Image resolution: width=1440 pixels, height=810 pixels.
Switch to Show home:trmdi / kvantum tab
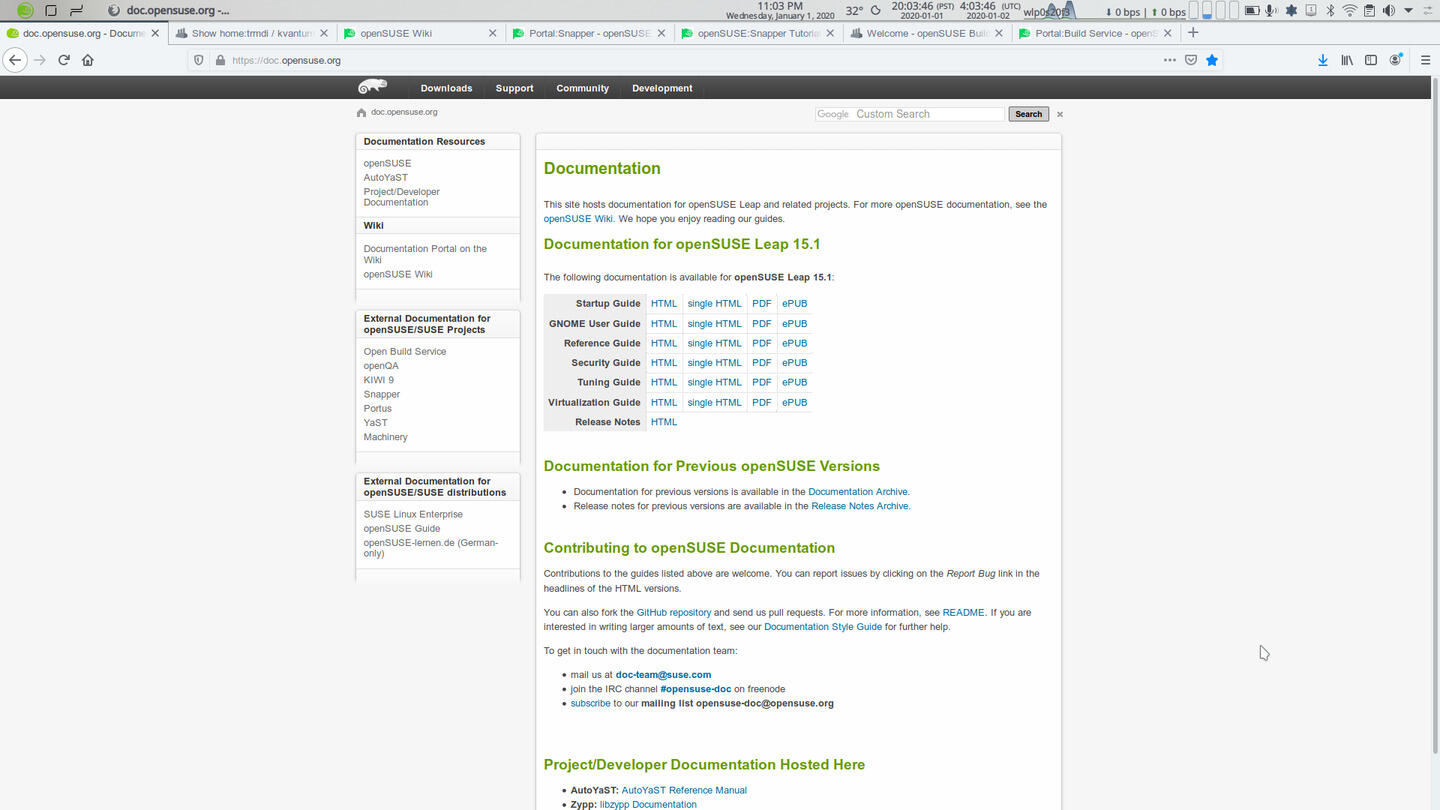click(x=250, y=33)
